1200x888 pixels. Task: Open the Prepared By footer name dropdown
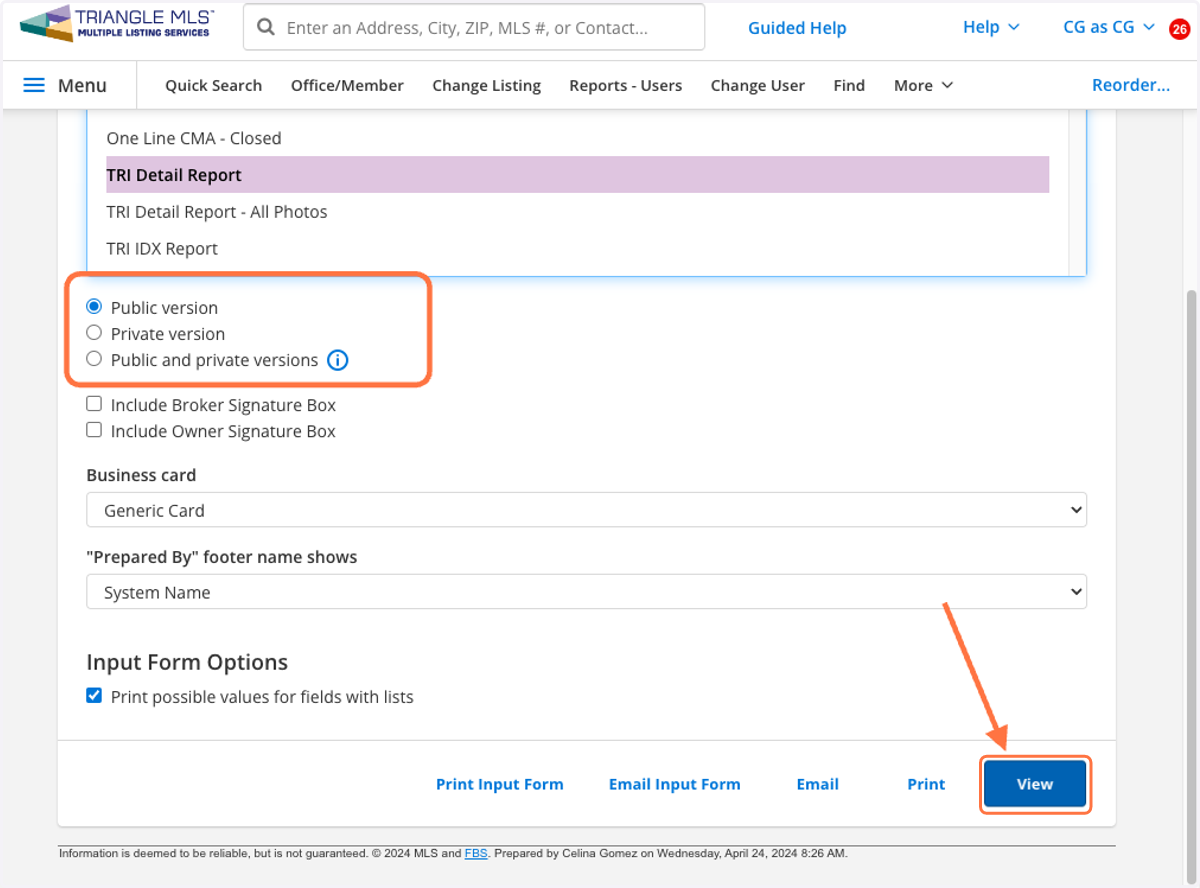point(586,592)
